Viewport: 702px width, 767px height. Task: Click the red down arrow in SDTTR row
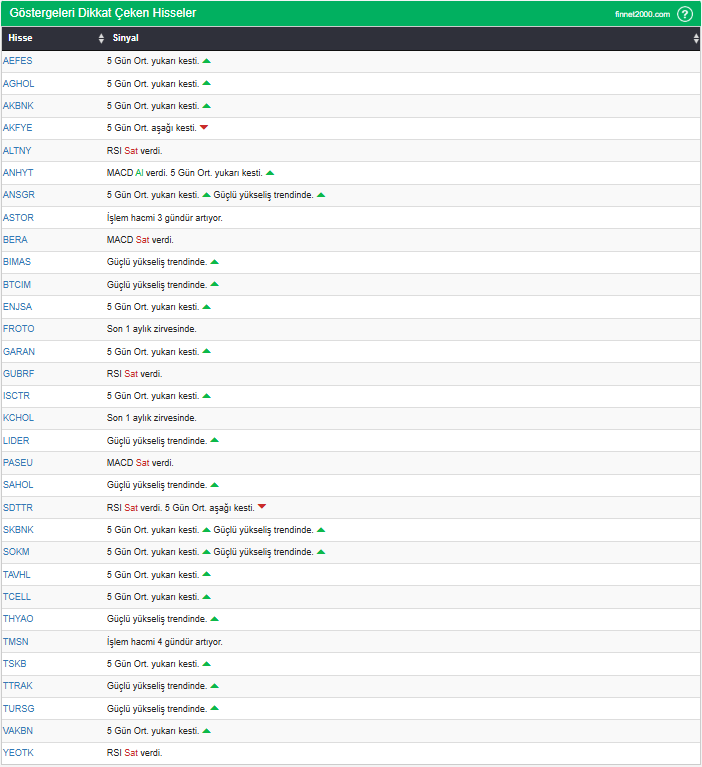click(262, 507)
